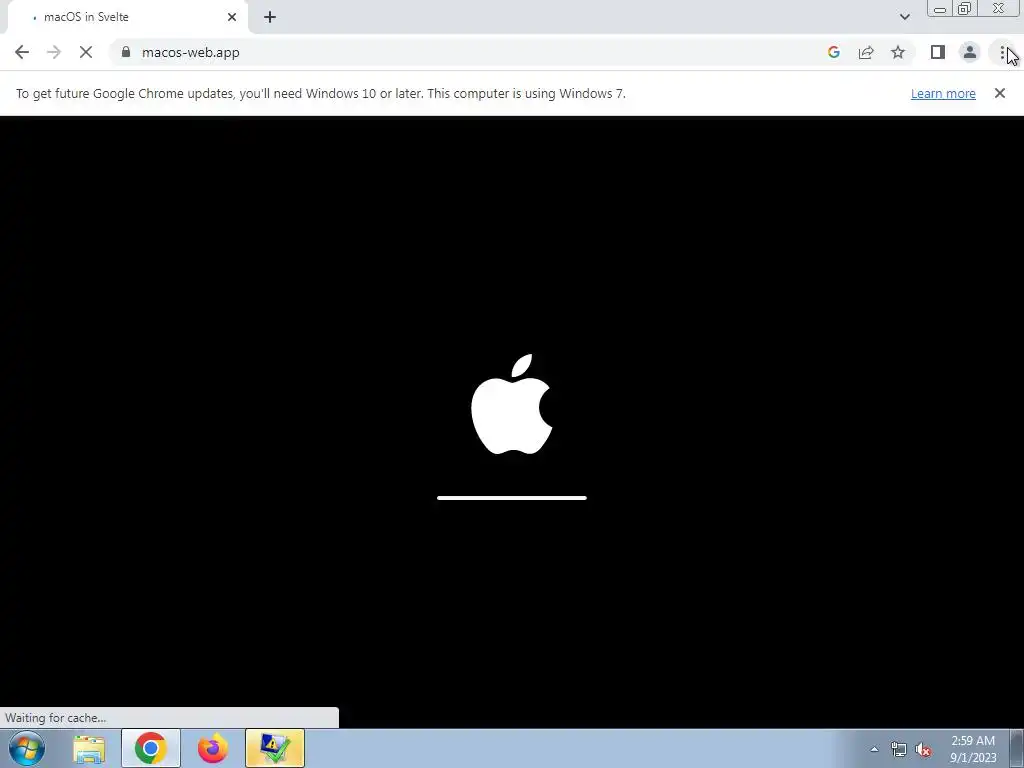This screenshot has width=1024, height=768.
Task: Stop loading the page
Action: [86, 52]
